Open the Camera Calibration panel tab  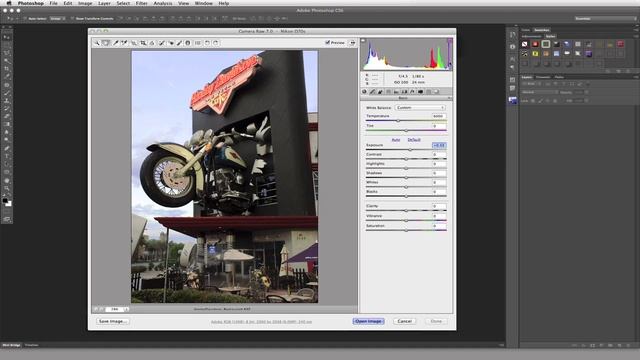420,92
